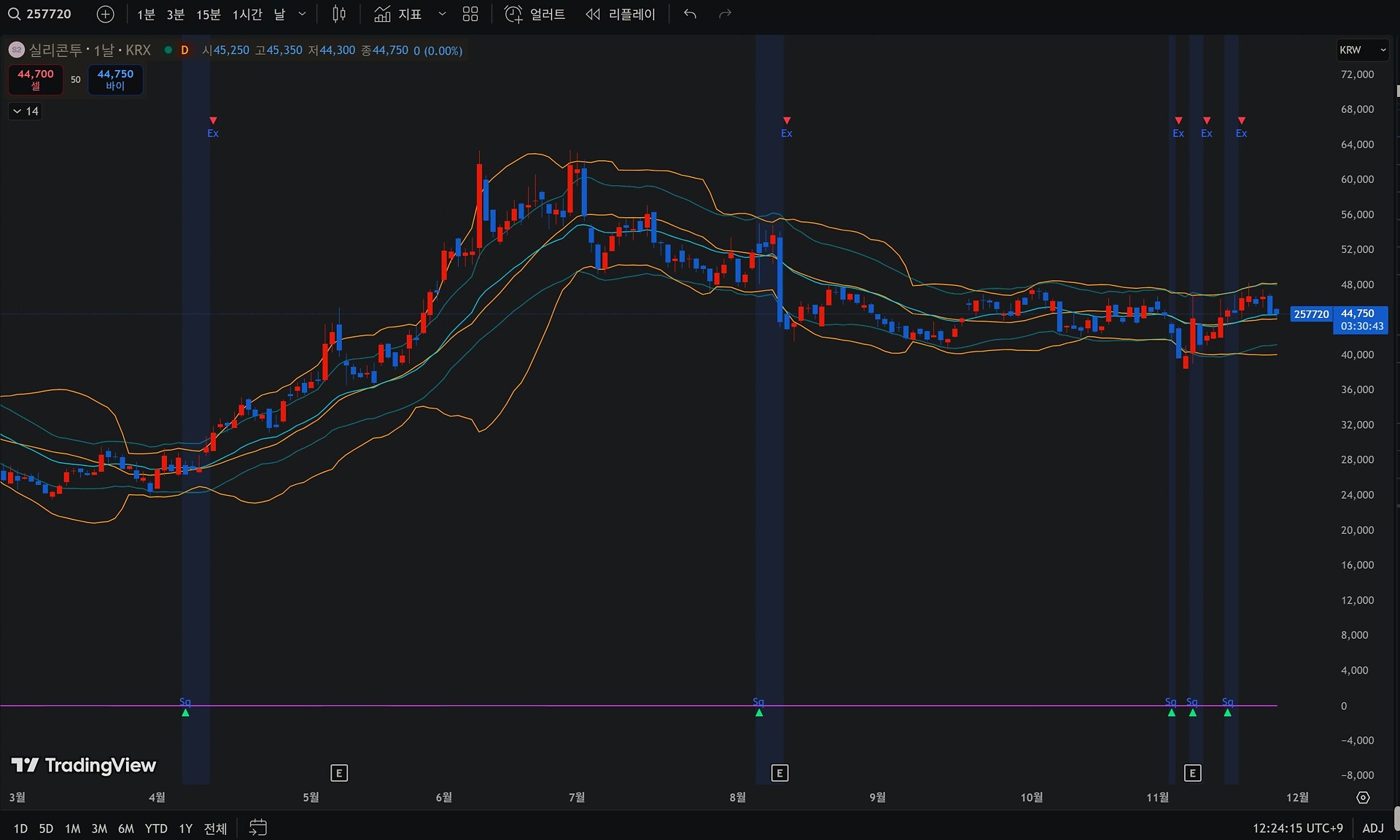This screenshot has height=840, width=1400.
Task: Set the date range to YTD
Action: pos(156,828)
